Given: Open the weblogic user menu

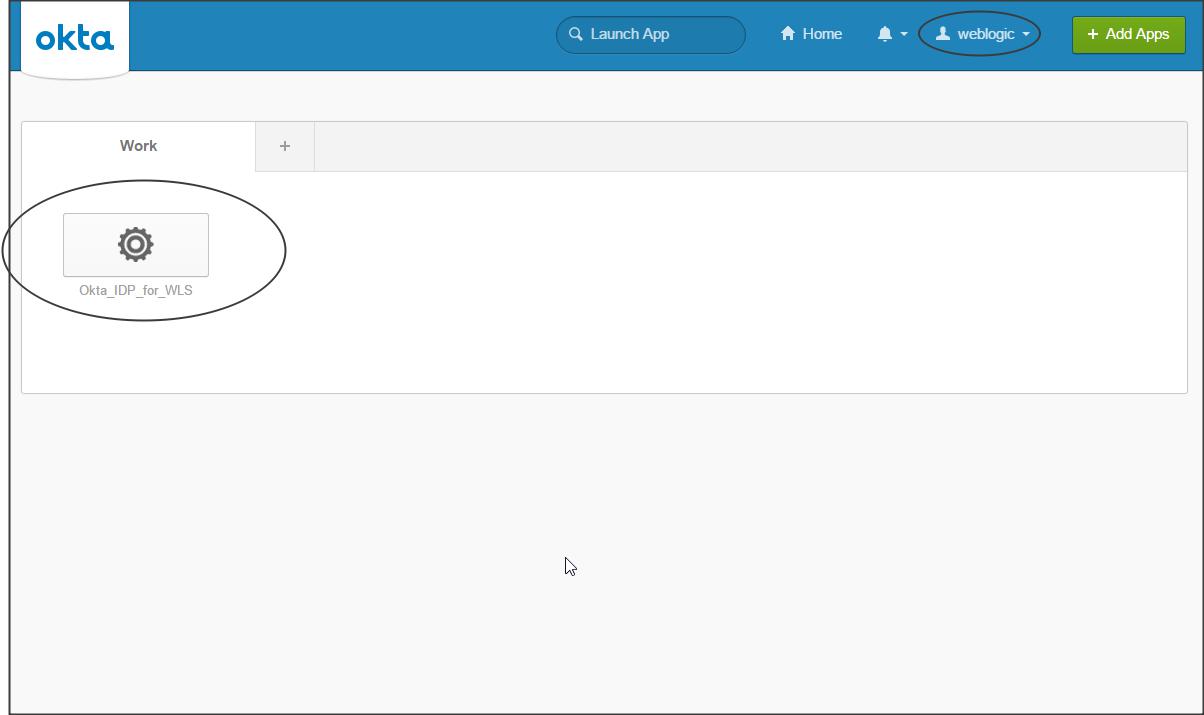Looking at the screenshot, I should pyautogui.click(x=981, y=34).
